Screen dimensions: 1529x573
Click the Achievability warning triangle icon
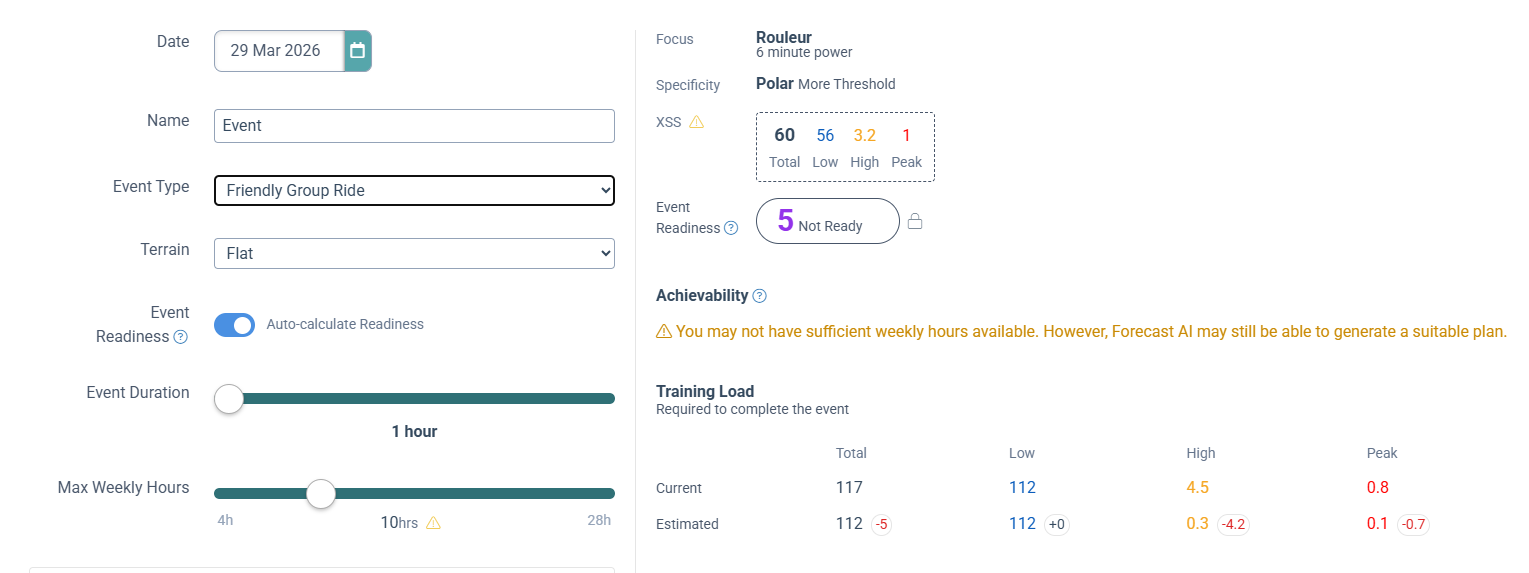[x=664, y=331]
